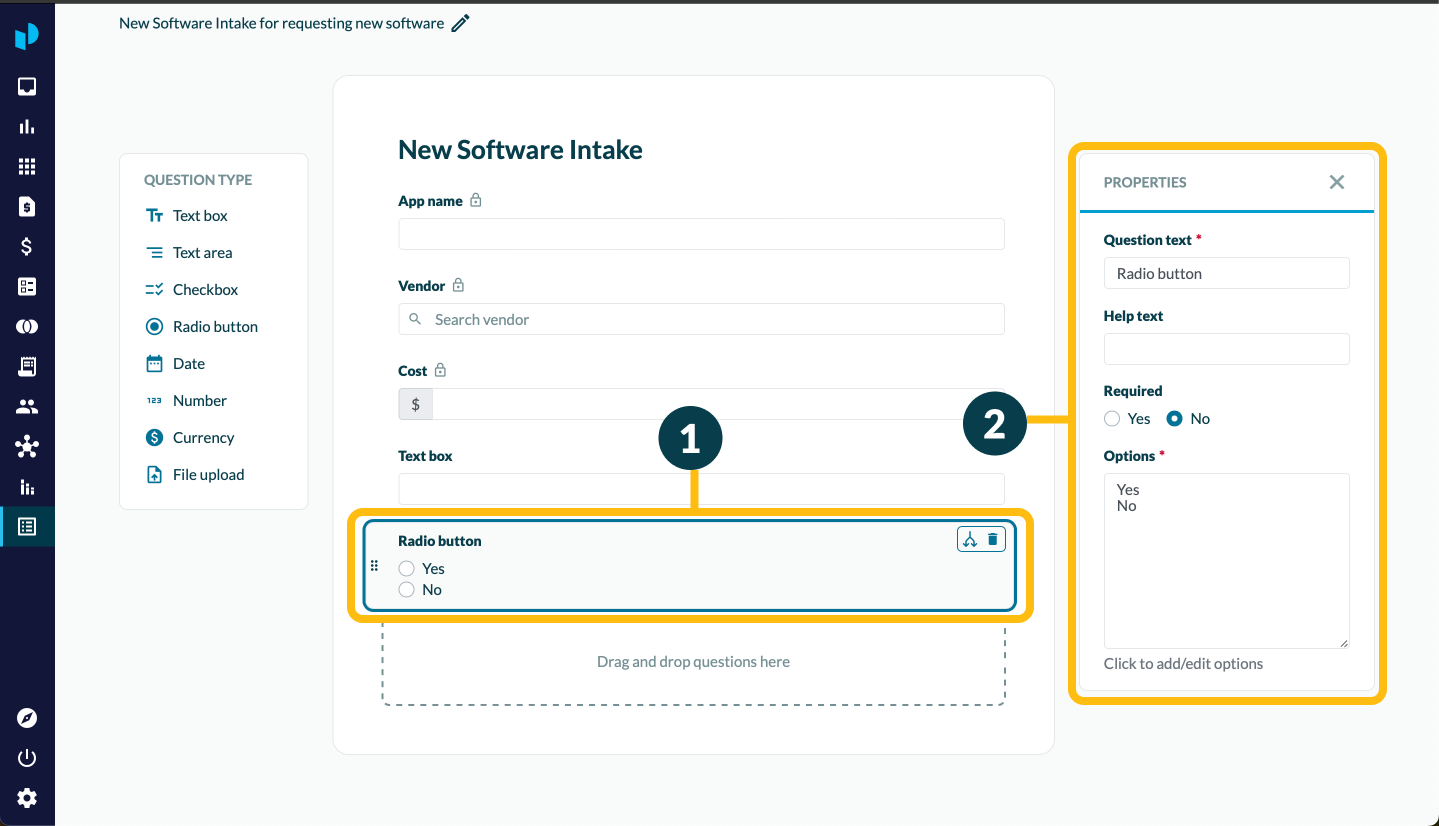Pick the Currency question type
The height and width of the screenshot is (826, 1439).
pos(203,438)
